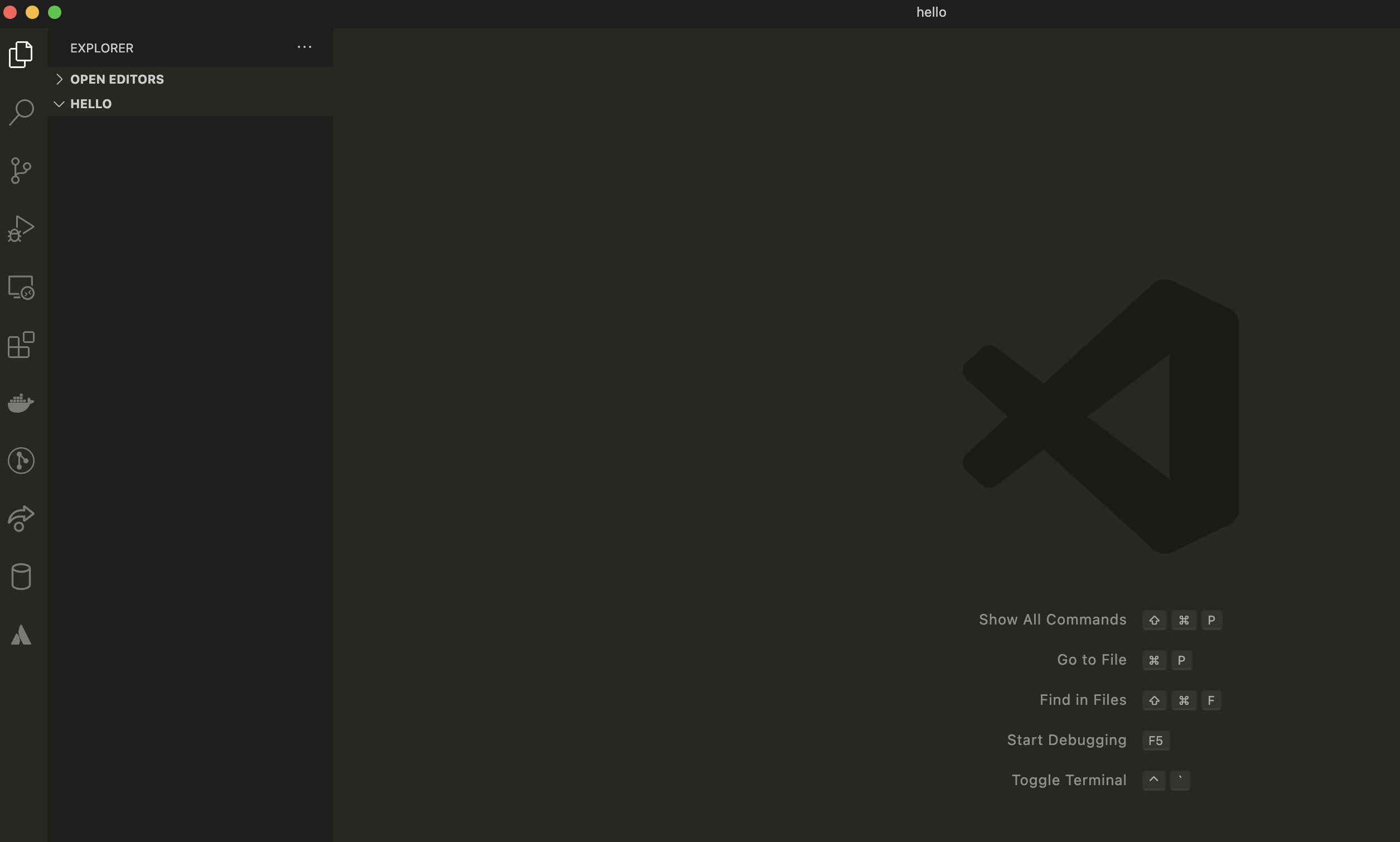
Task: Open the Git Graph circular branch icon
Action: (21, 460)
